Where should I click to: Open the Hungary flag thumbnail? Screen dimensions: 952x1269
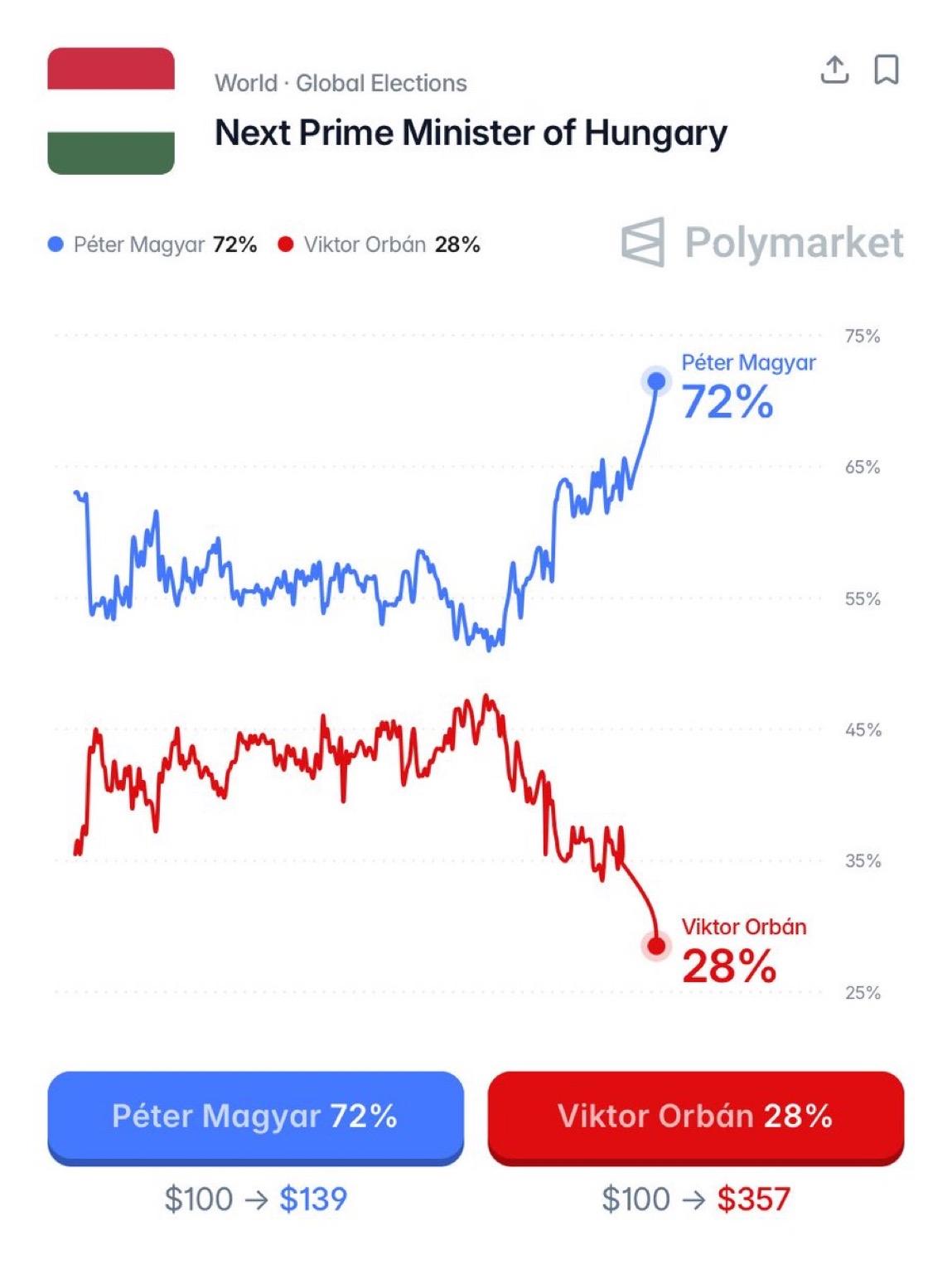pyautogui.click(x=111, y=111)
